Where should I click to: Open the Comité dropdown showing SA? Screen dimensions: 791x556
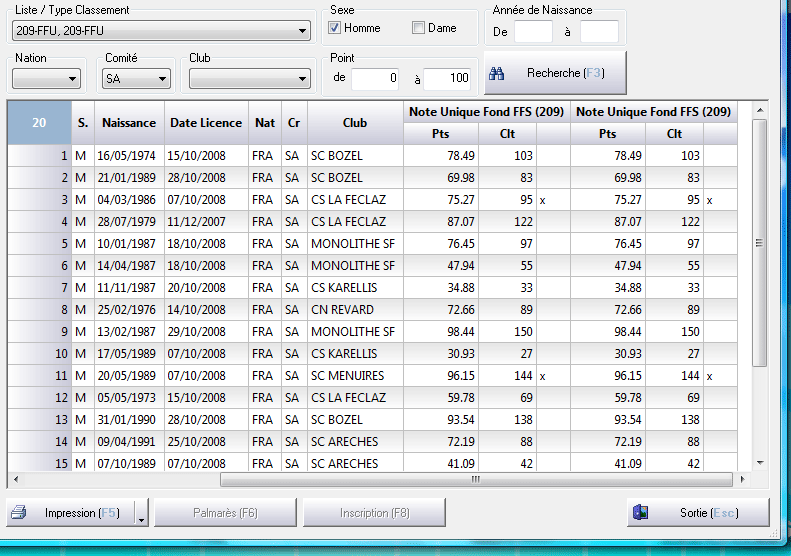pyautogui.click(x=163, y=79)
